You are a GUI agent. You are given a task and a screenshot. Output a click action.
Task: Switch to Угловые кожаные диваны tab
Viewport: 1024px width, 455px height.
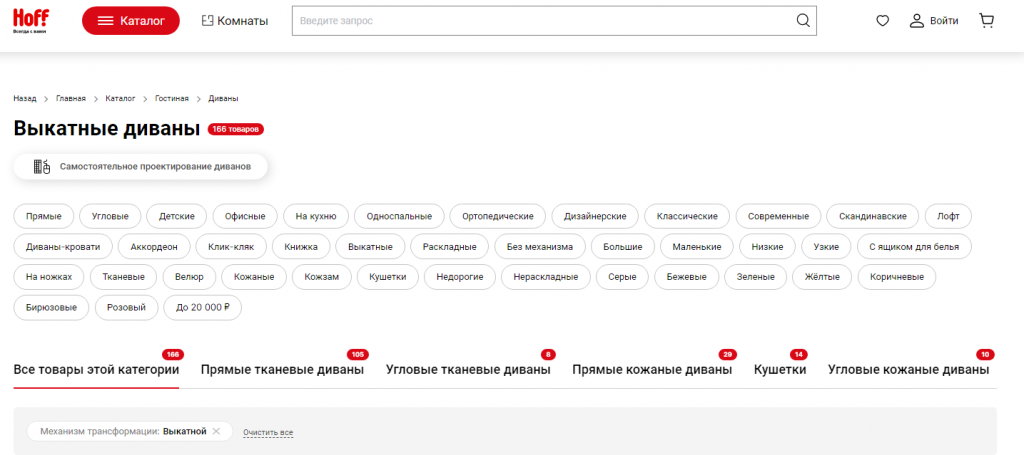click(x=908, y=369)
